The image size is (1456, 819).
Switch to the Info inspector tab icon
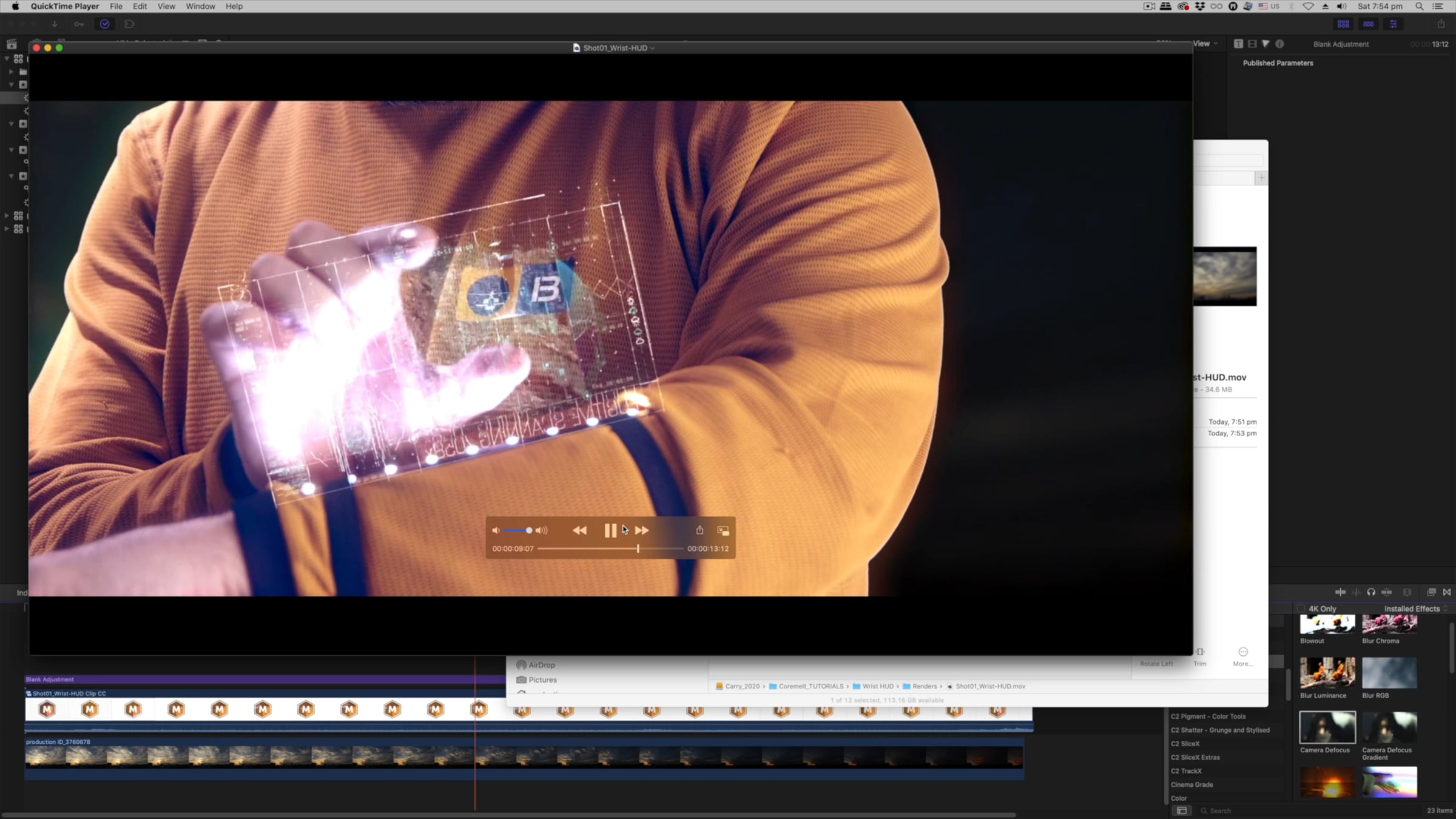(x=1279, y=44)
